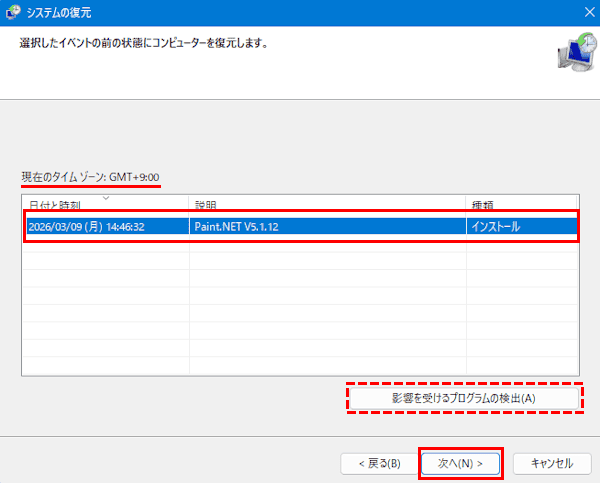Go back with the 戻る(B) button
Image resolution: width=600 pixels, height=483 pixels.
[x=372, y=463]
